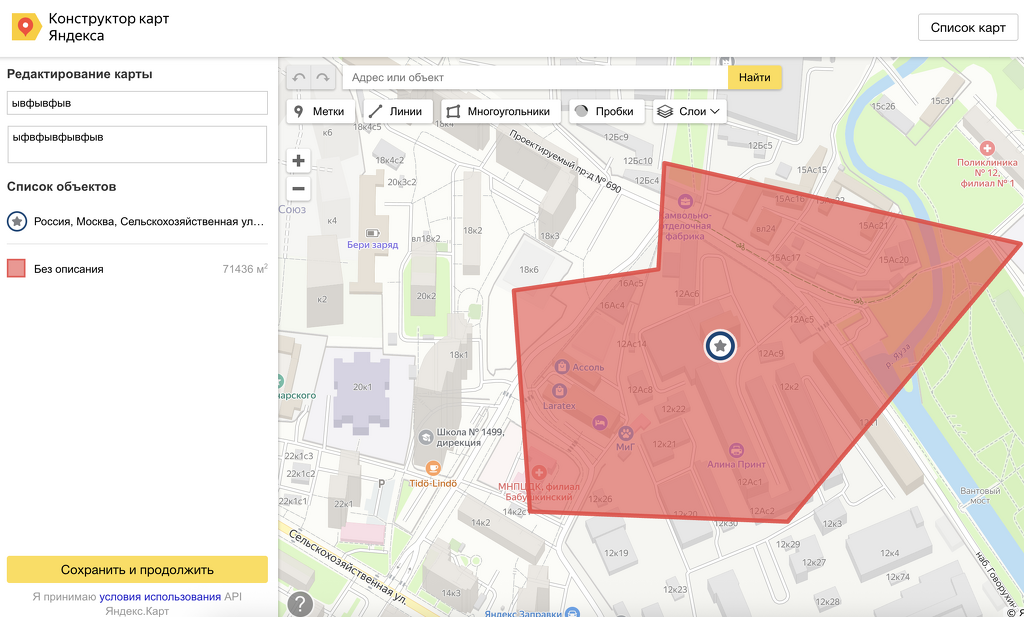Click the undo arrow button
1024x617 pixels.
click(299, 78)
